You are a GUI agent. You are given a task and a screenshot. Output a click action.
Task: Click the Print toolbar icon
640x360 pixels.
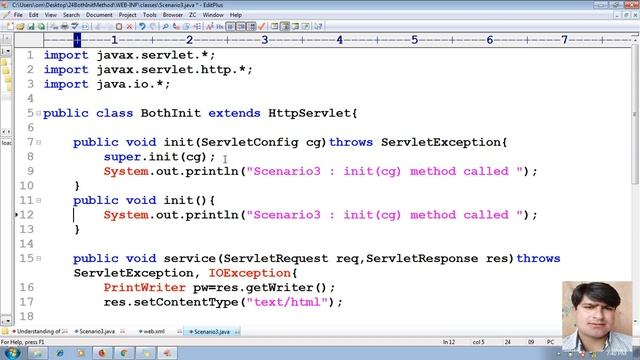tap(64, 26)
